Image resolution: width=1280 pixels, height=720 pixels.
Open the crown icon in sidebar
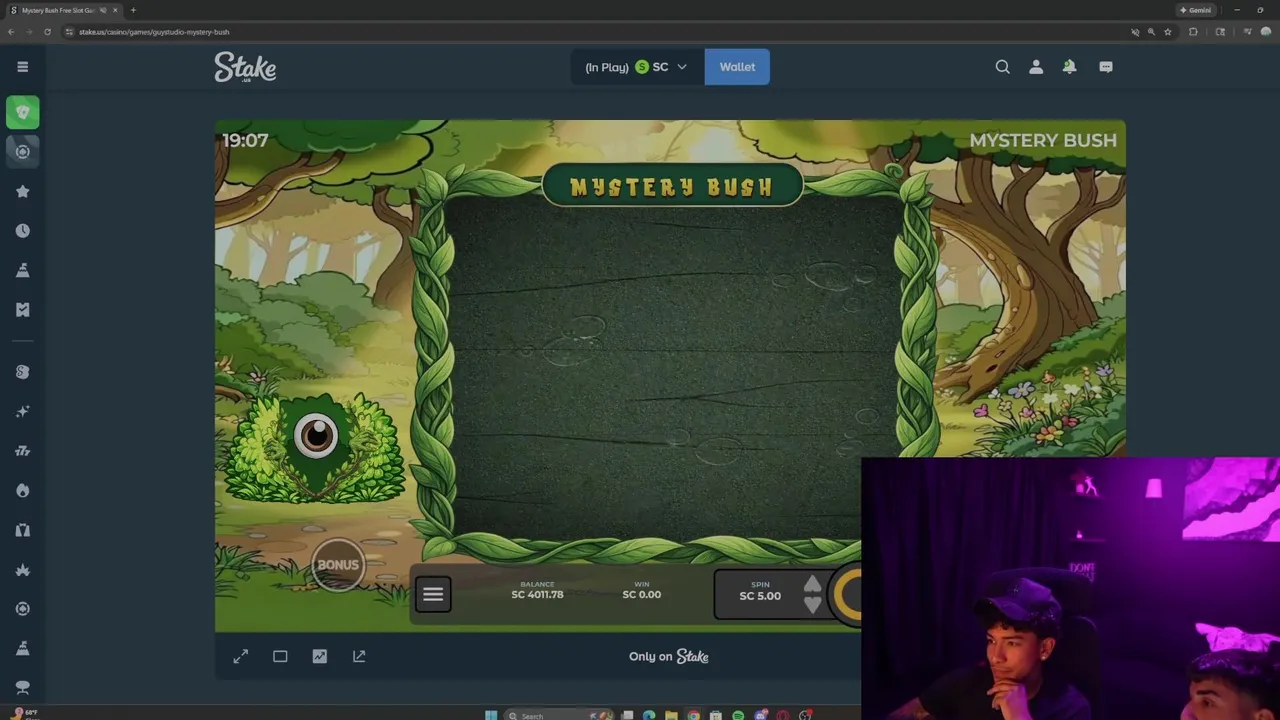(22, 569)
